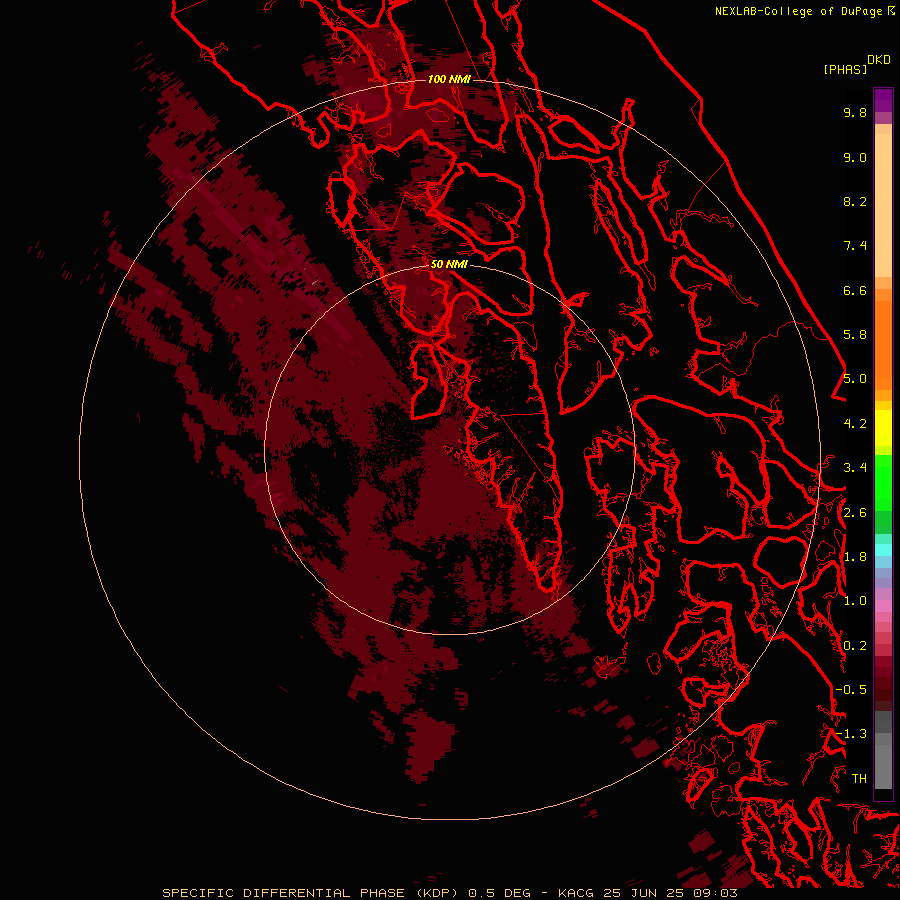Click the 1.8 legend value

(855, 557)
